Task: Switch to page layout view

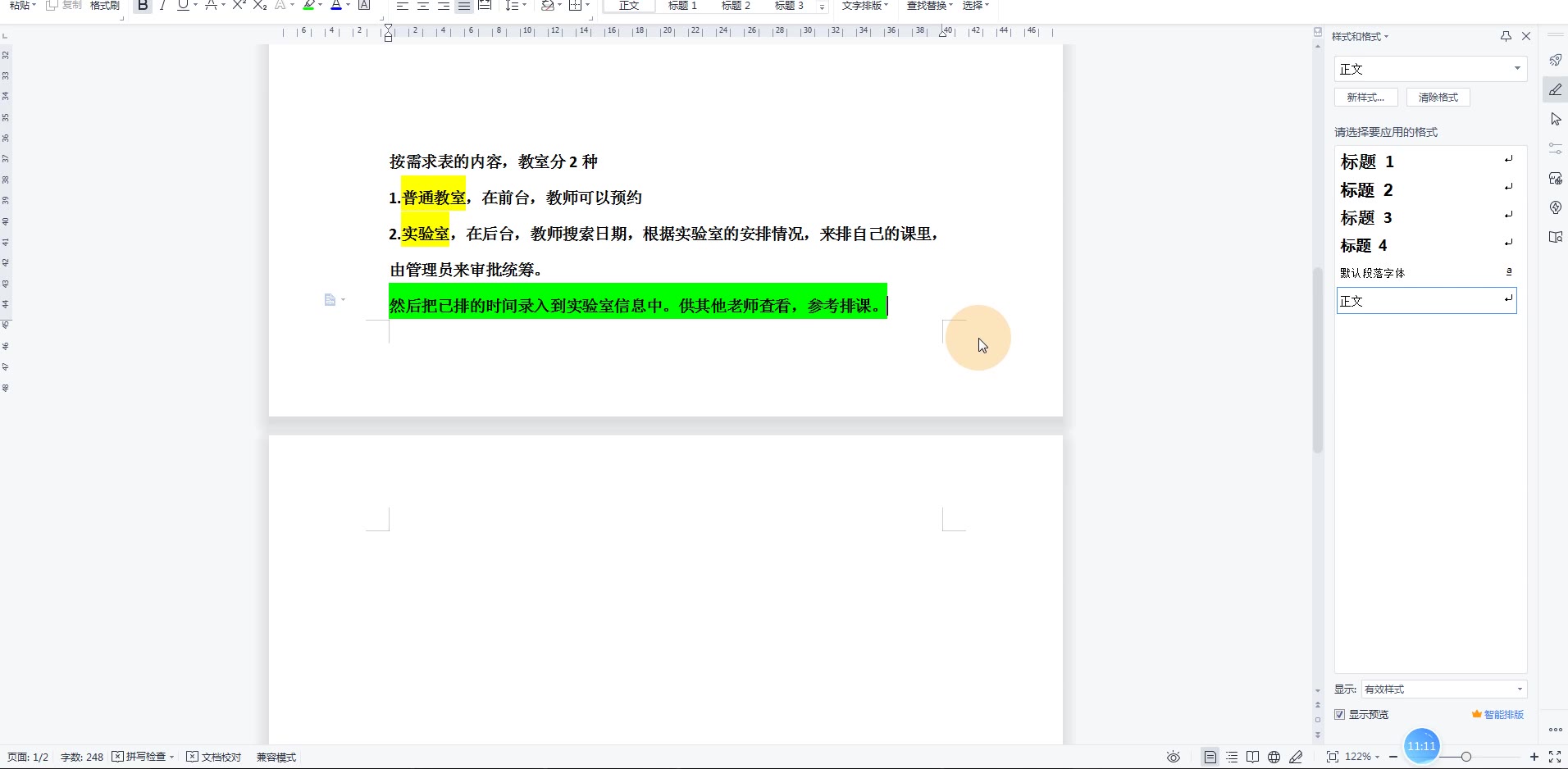Action: pyautogui.click(x=1210, y=757)
